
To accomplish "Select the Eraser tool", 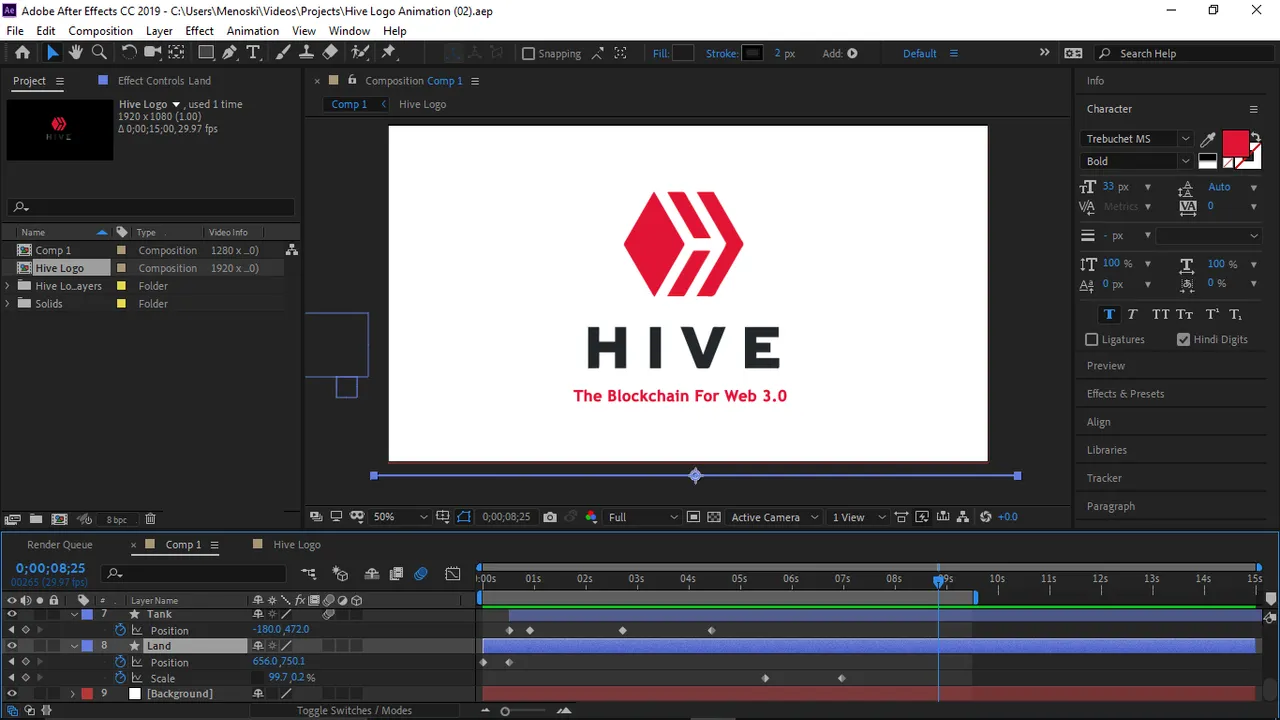I will pyautogui.click(x=331, y=53).
